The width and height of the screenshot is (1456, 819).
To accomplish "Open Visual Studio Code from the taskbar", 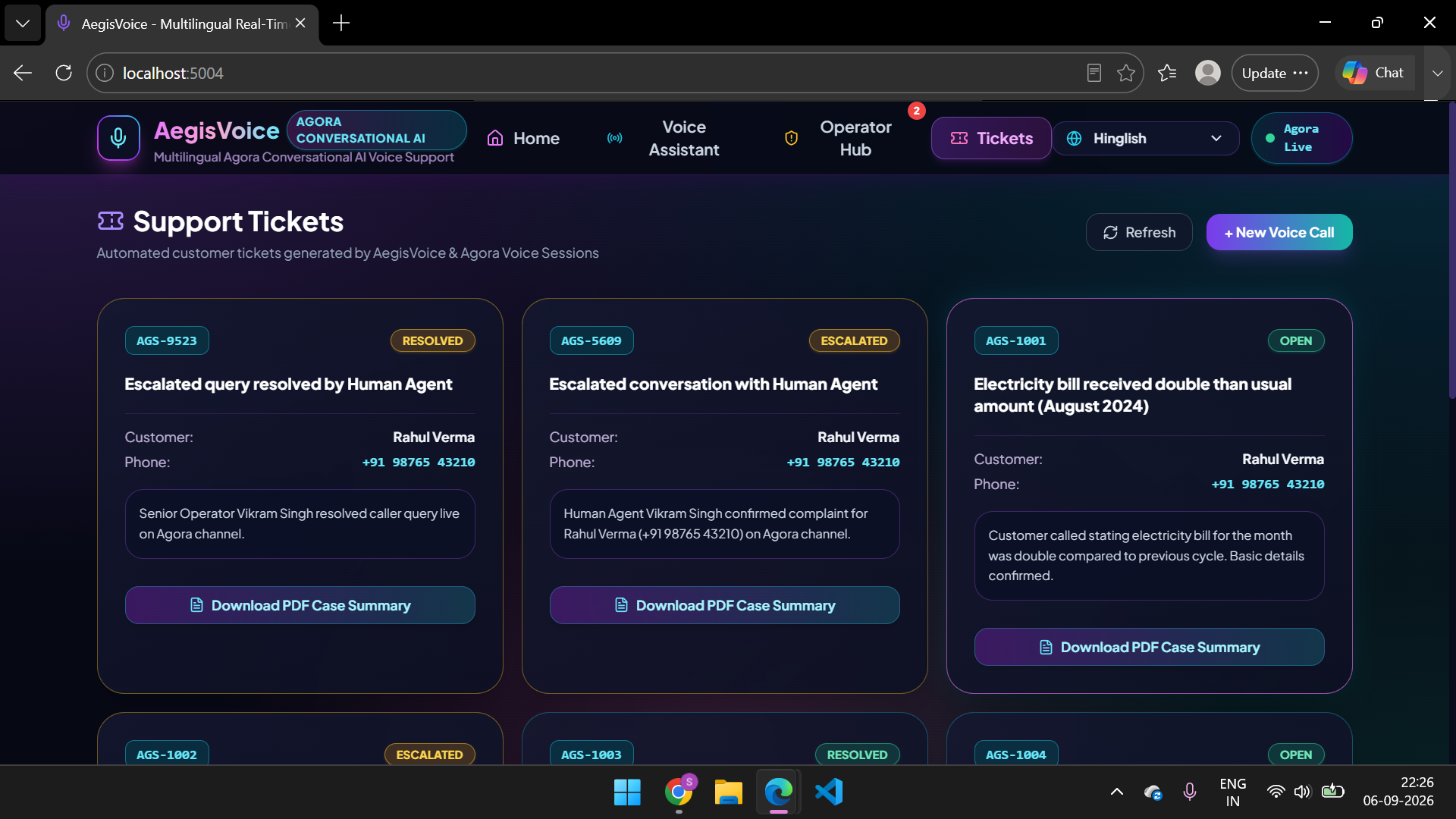I will point(829,792).
